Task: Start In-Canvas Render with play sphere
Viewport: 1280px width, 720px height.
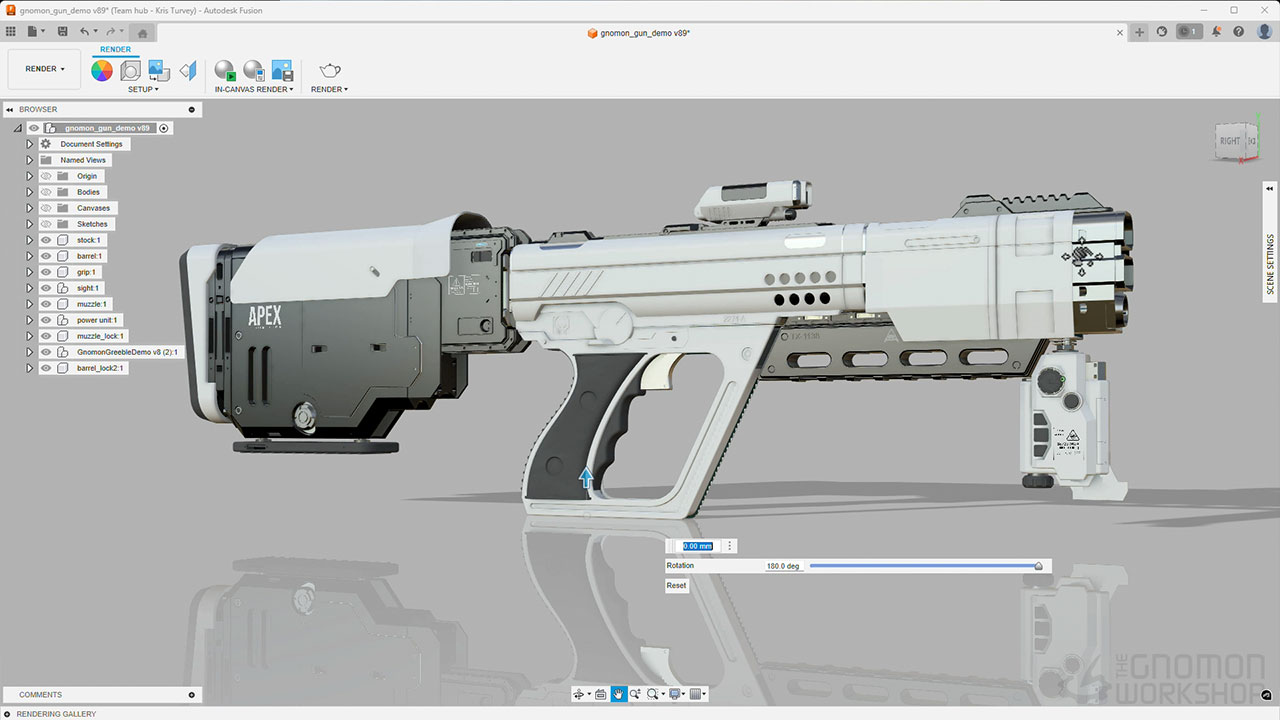Action: pyautogui.click(x=225, y=70)
